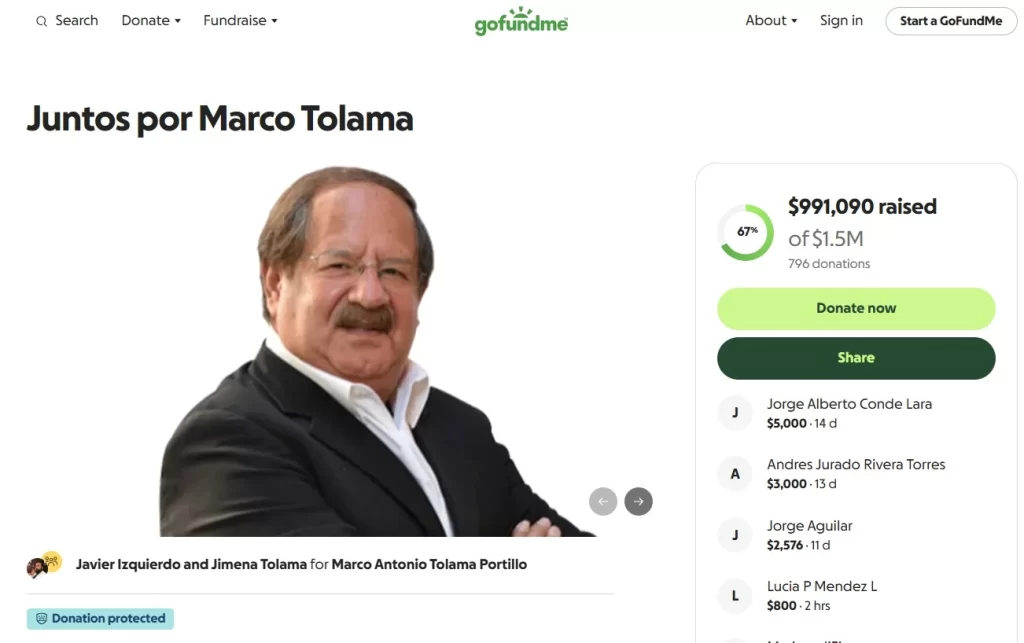Open the Fundraise dropdown menu
Image resolution: width=1024 pixels, height=643 pixels.
240,21
